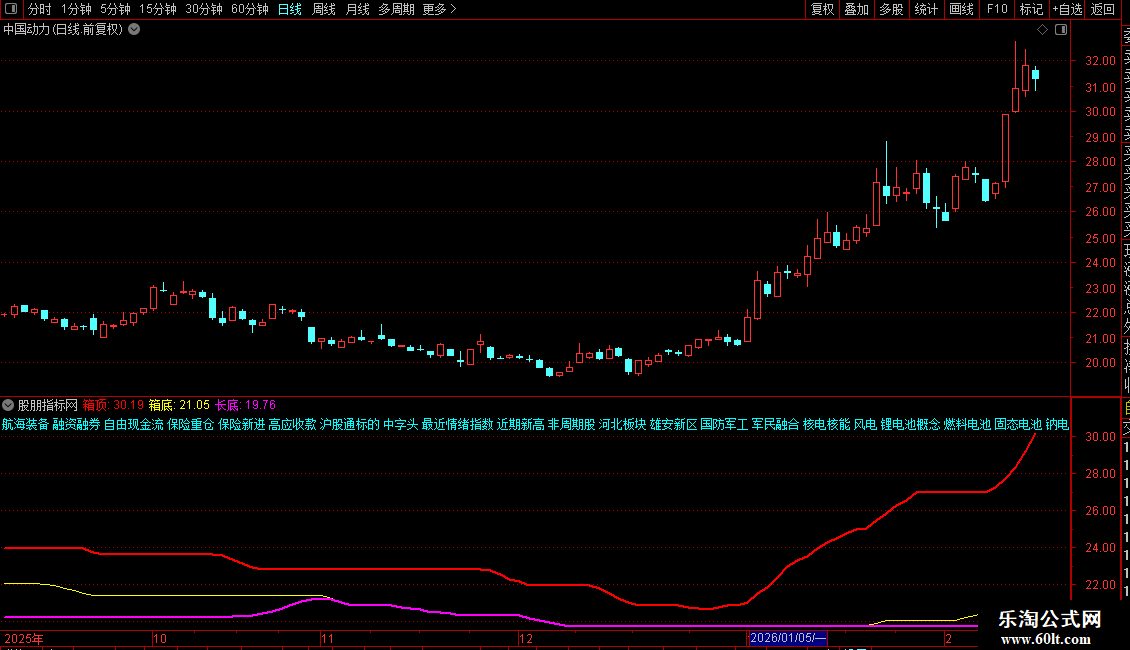Image resolution: width=1130 pixels, height=650 pixels.
Task: Open 多股 multi-stock view
Action: tap(891, 9)
